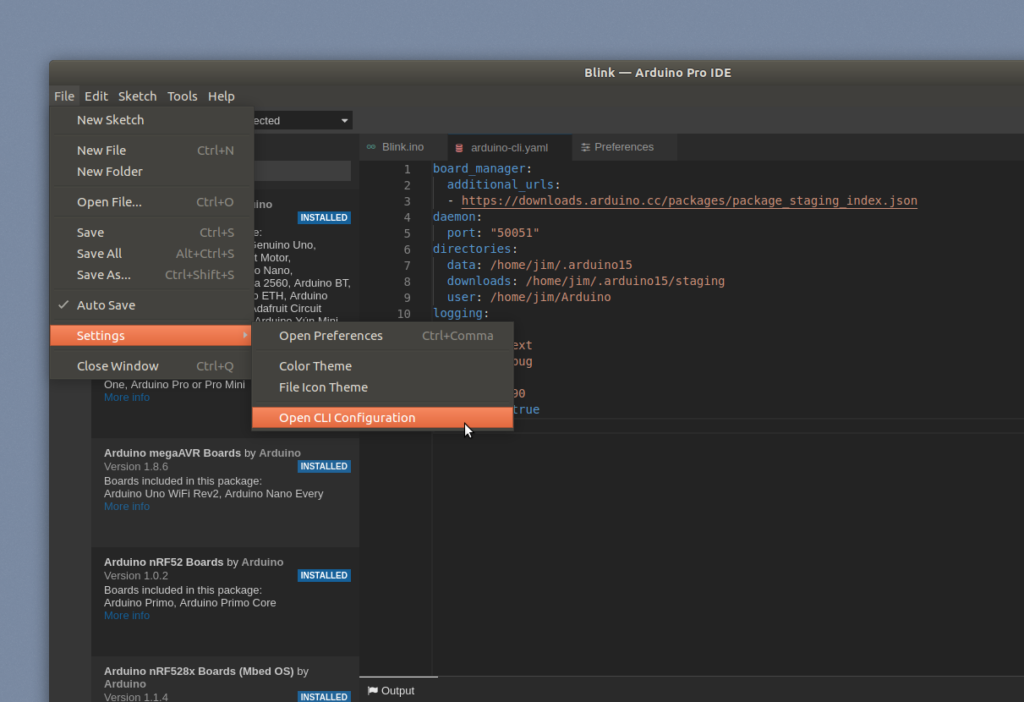
Task: Click the downloads path '/home/jim/.arduino15/staging'
Action: (625, 281)
